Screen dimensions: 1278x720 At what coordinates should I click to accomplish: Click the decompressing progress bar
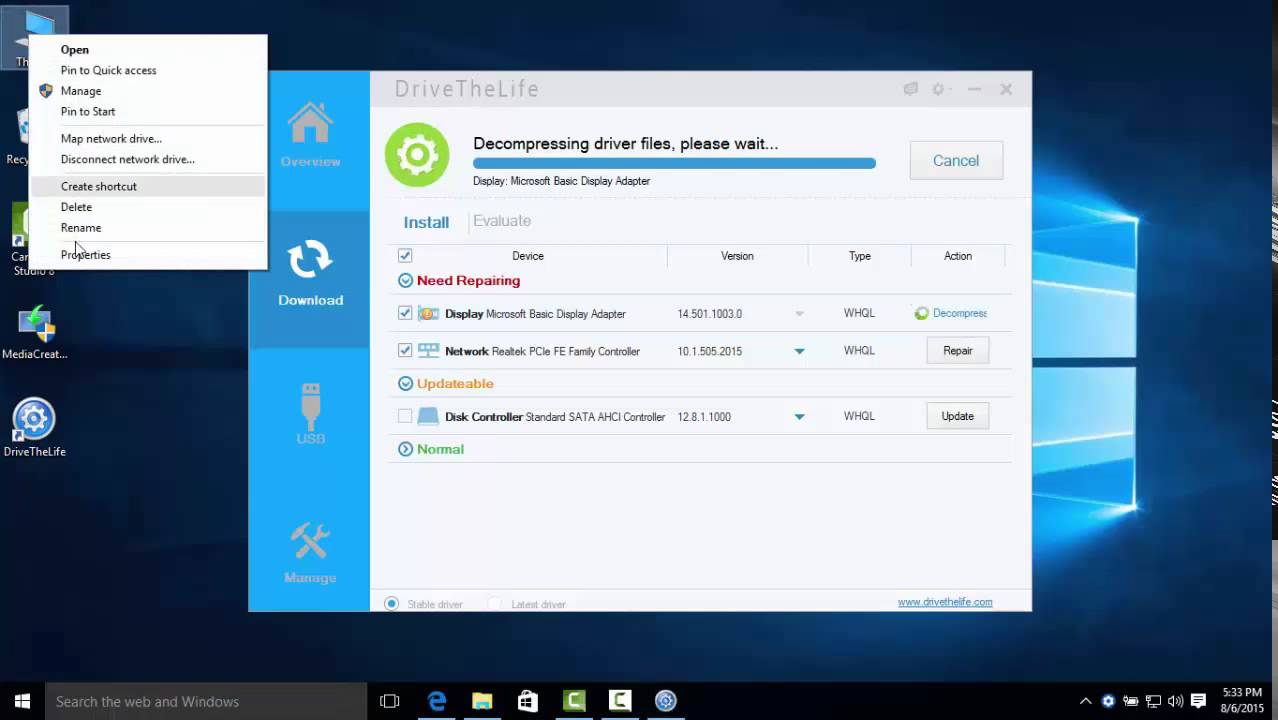pos(674,163)
